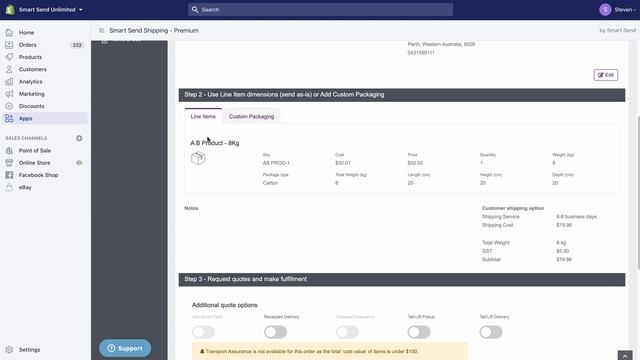The image size is (640, 360).
Task: Open Settings link
Action: pos(29,350)
